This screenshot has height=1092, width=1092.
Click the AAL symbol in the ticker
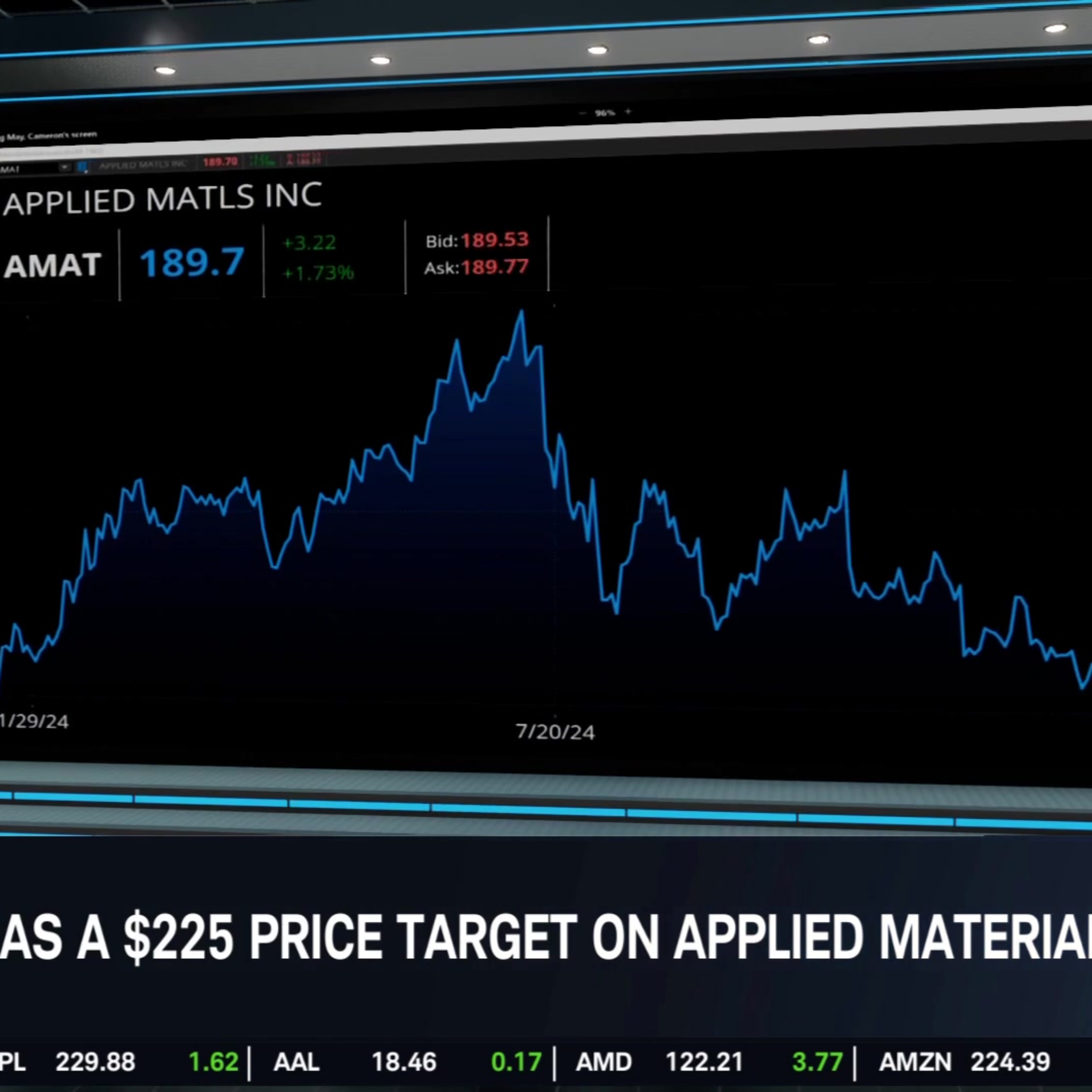click(297, 1062)
